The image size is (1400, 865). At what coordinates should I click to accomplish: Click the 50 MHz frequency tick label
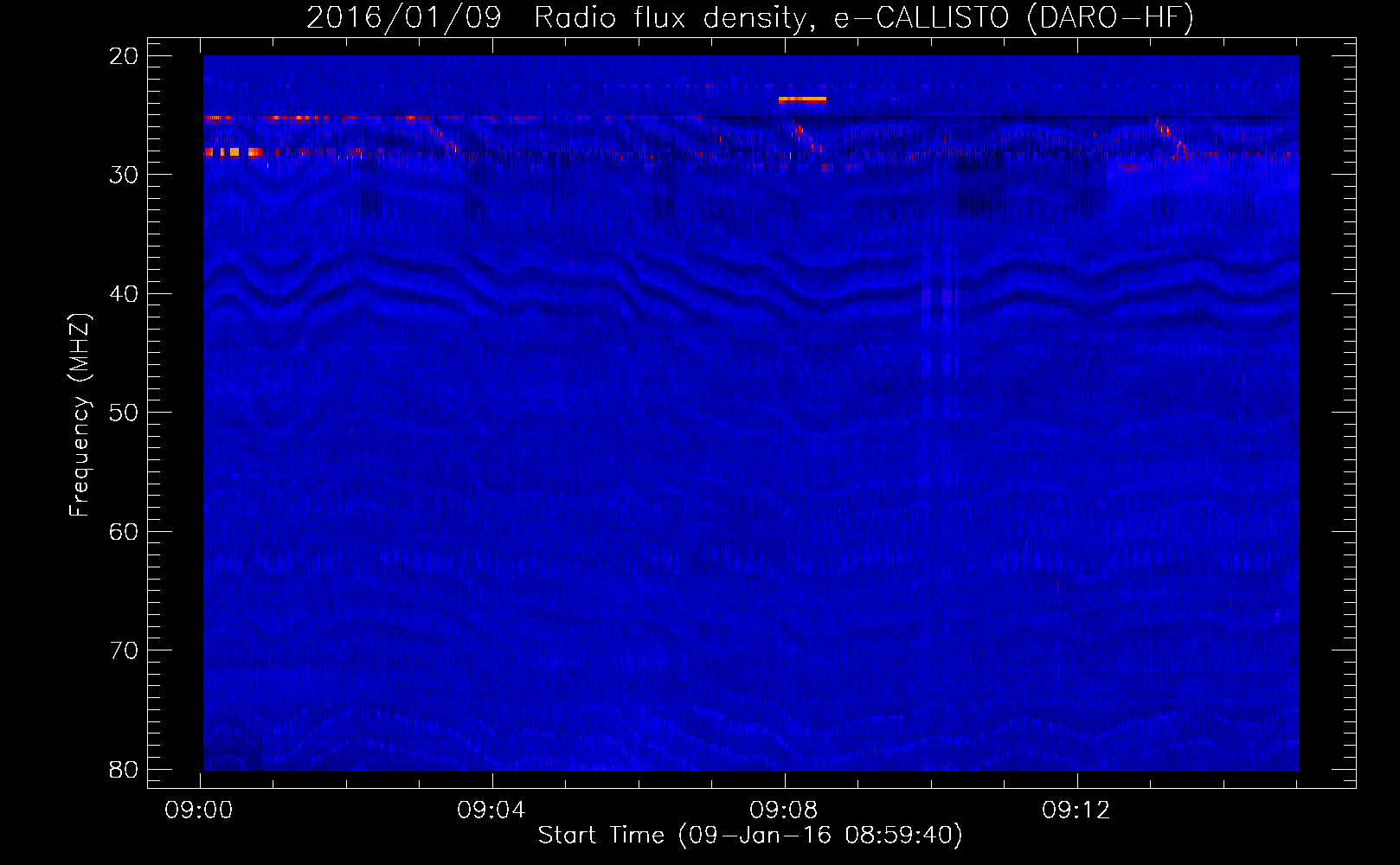124,413
